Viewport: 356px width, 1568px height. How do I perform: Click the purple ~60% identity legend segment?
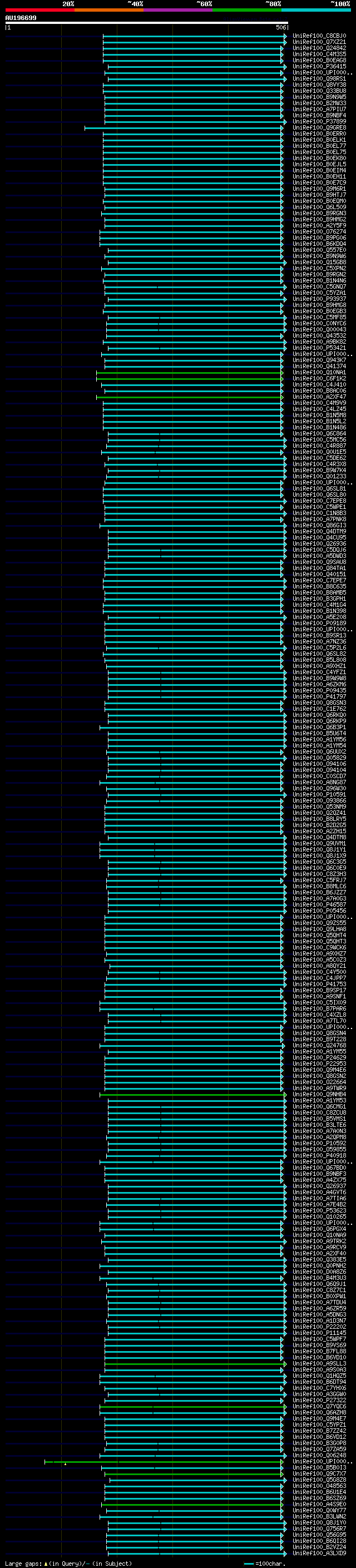[x=179, y=10]
